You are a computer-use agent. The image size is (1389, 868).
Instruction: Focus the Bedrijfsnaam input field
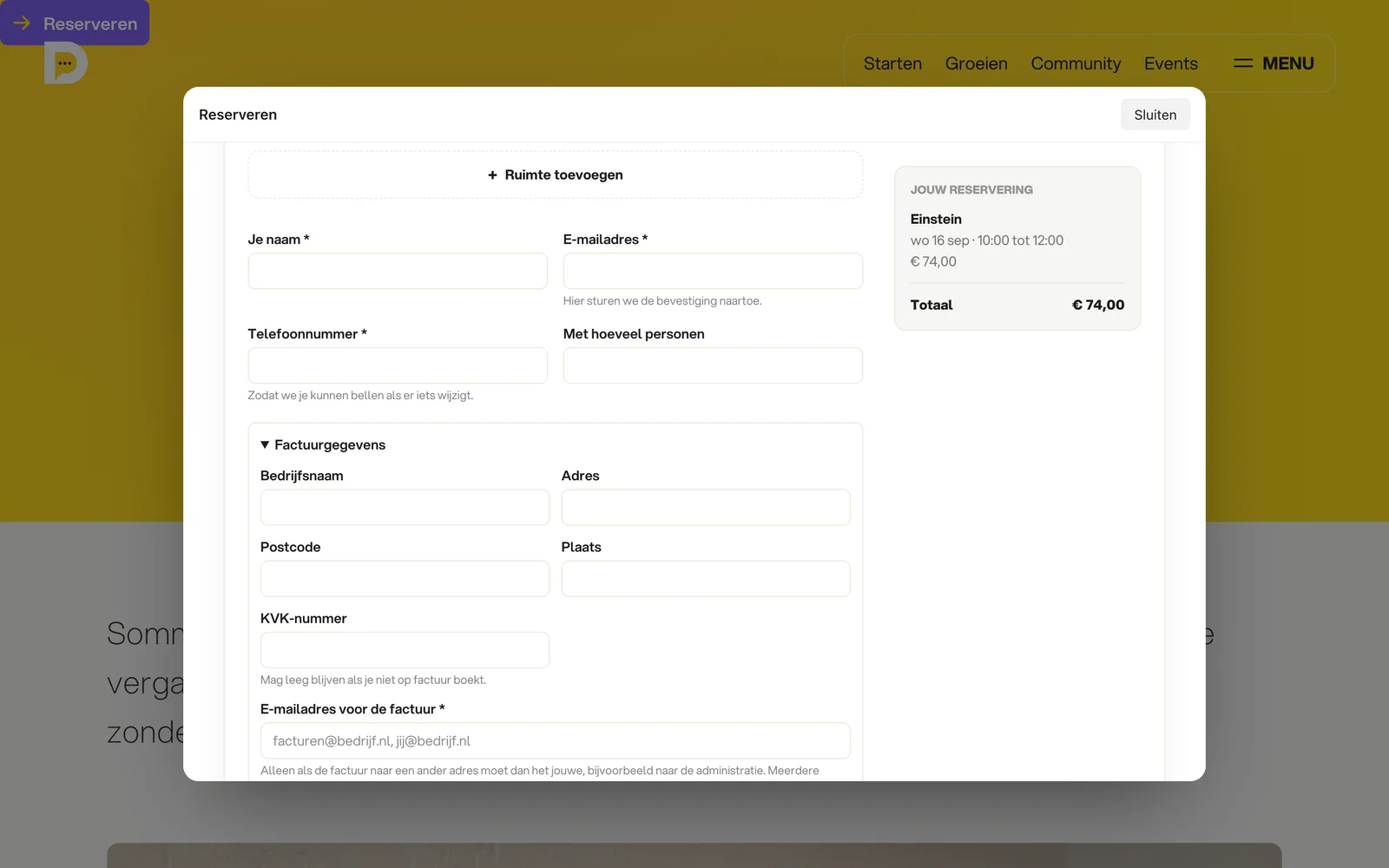pos(405,507)
